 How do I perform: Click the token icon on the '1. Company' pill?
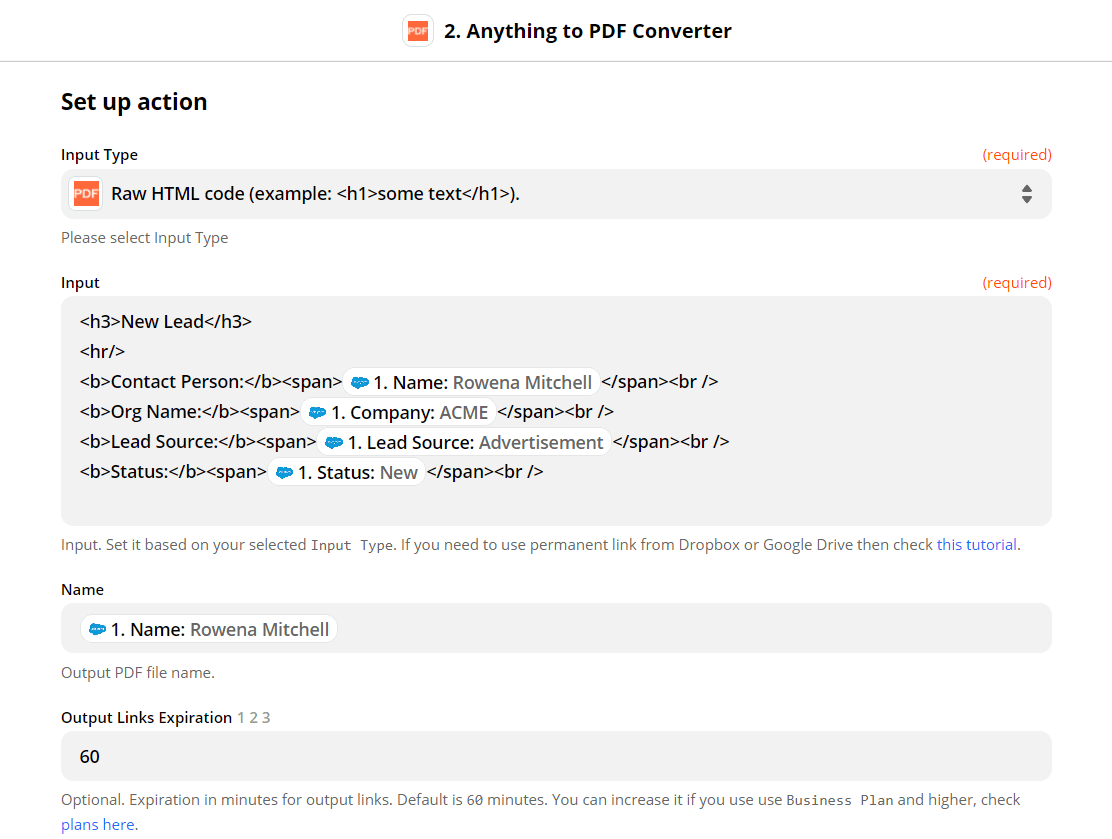point(318,411)
